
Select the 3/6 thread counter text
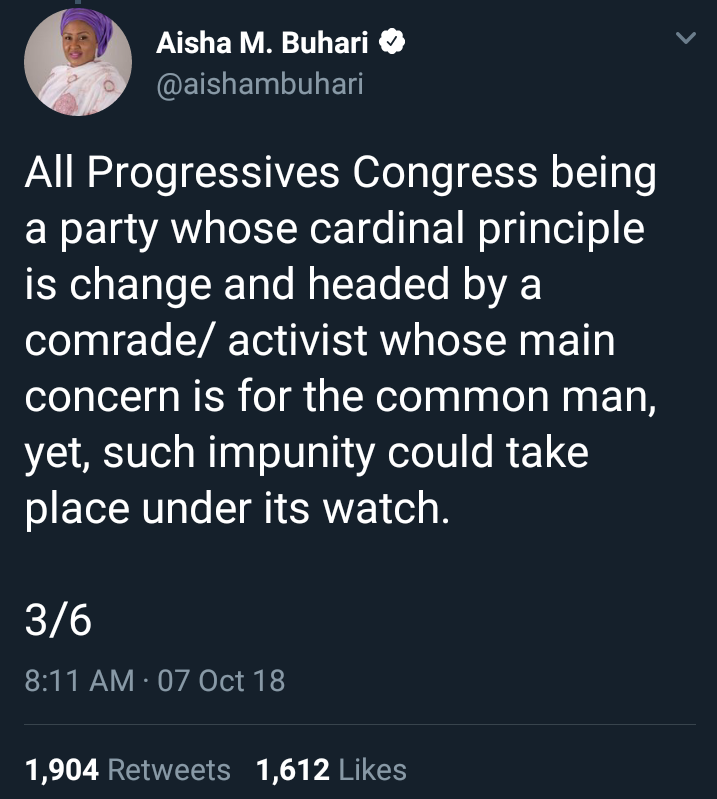point(58,620)
